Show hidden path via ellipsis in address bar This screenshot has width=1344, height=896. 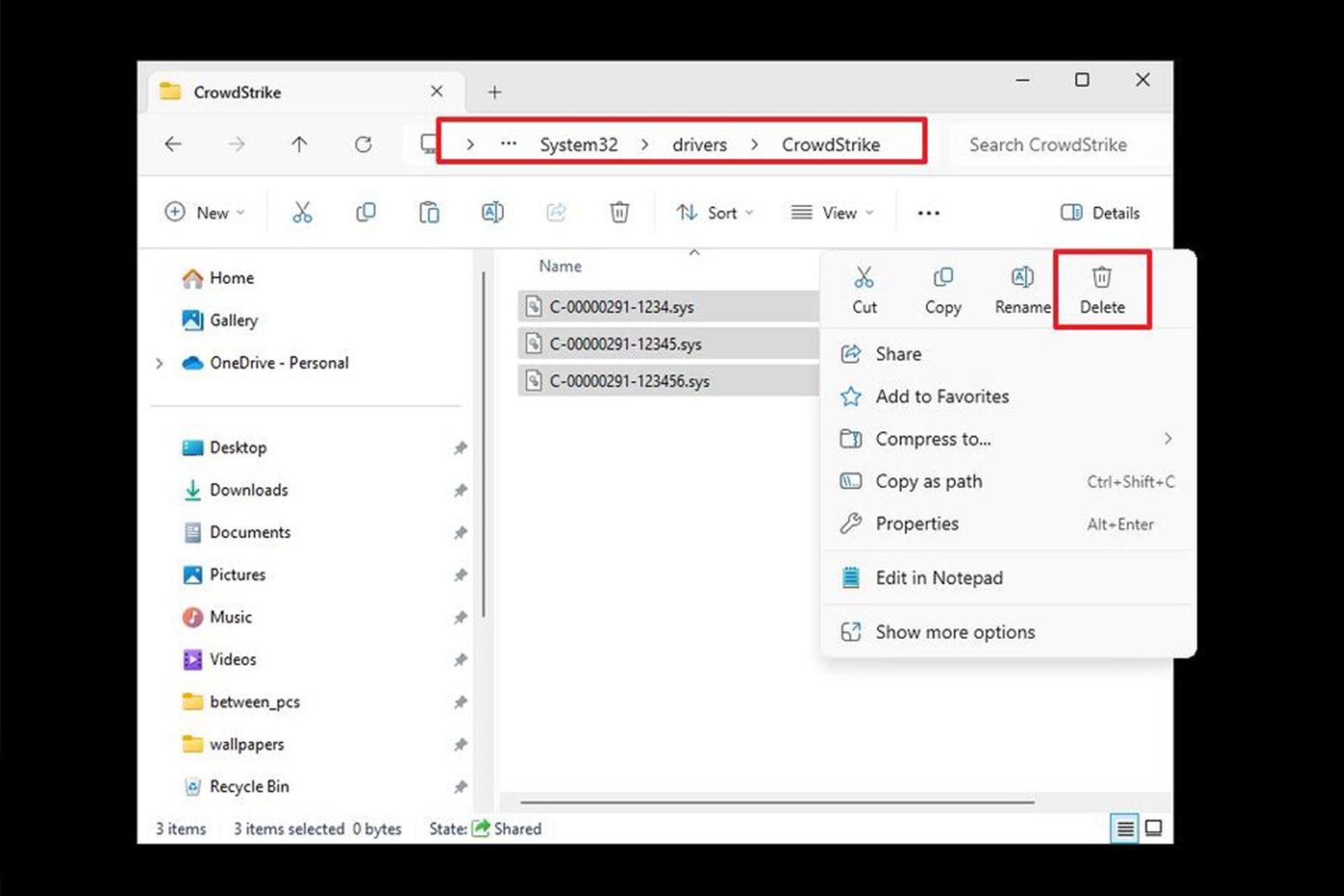(509, 144)
